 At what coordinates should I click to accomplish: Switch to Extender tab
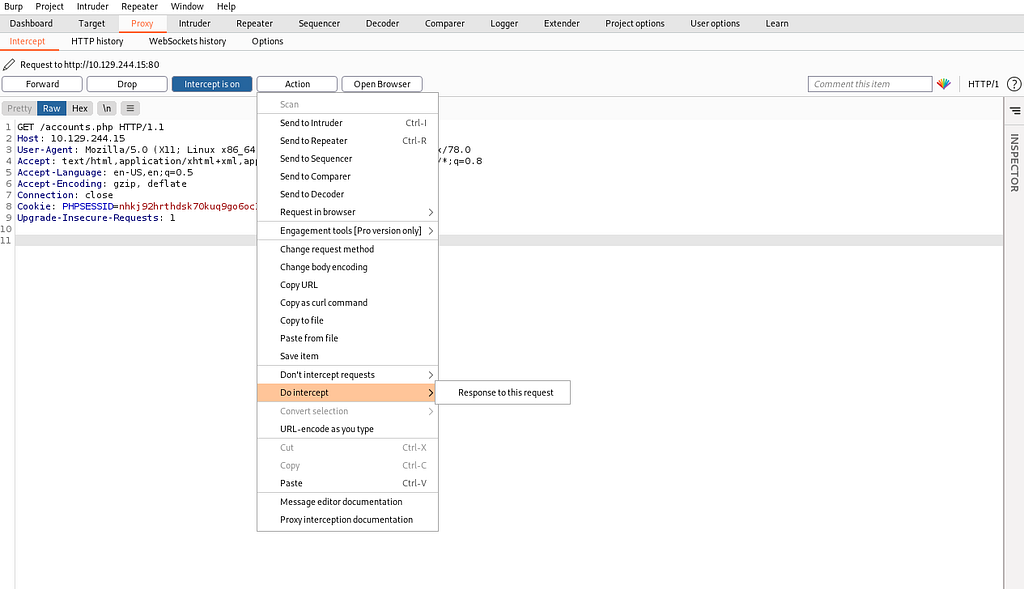click(562, 24)
